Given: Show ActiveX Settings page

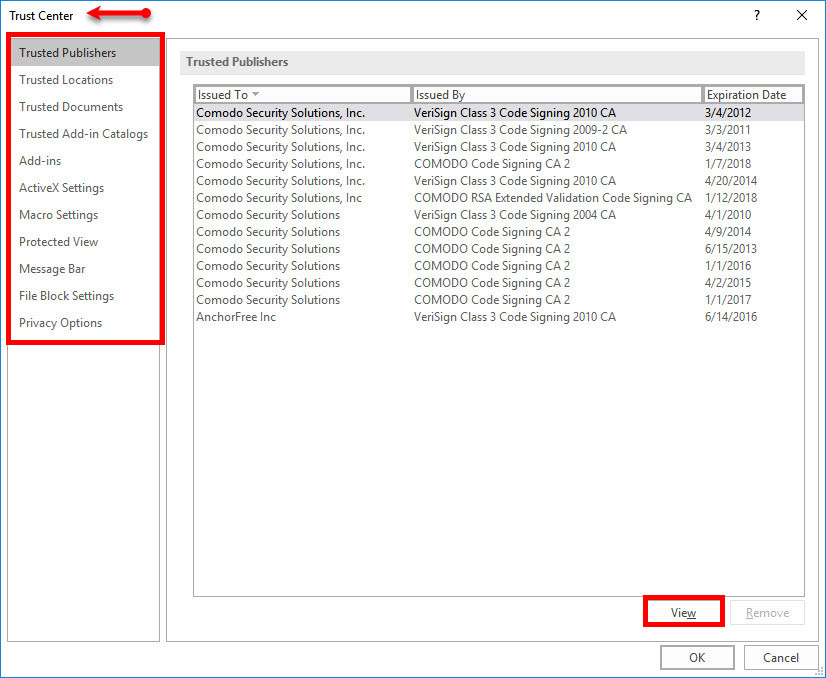Looking at the screenshot, I should (x=85, y=188).
